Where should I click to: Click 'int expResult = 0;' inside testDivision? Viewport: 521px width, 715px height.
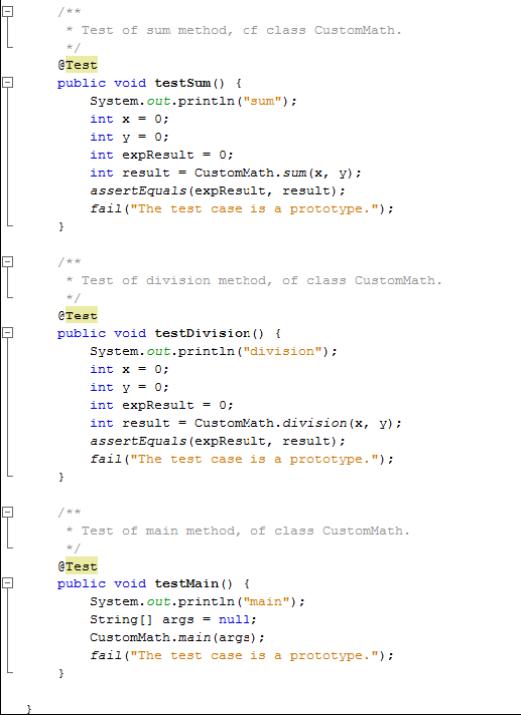pyautogui.click(x=161, y=405)
